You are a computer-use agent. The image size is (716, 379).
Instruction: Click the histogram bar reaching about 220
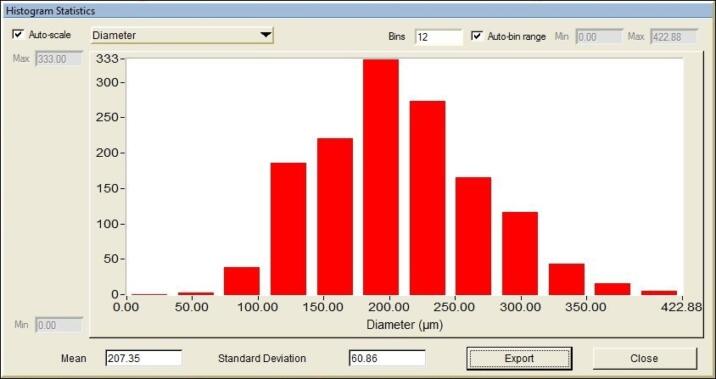[x=335, y=216]
